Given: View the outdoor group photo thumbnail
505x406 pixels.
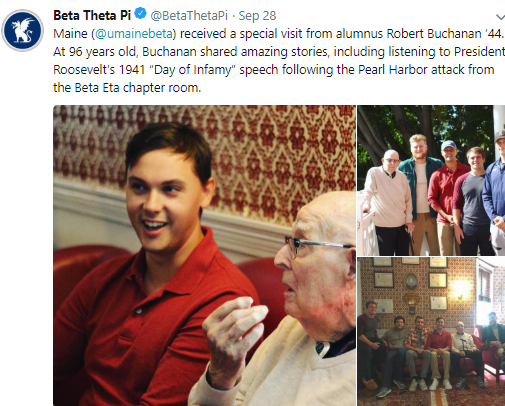Looking at the screenshot, I should point(431,180).
